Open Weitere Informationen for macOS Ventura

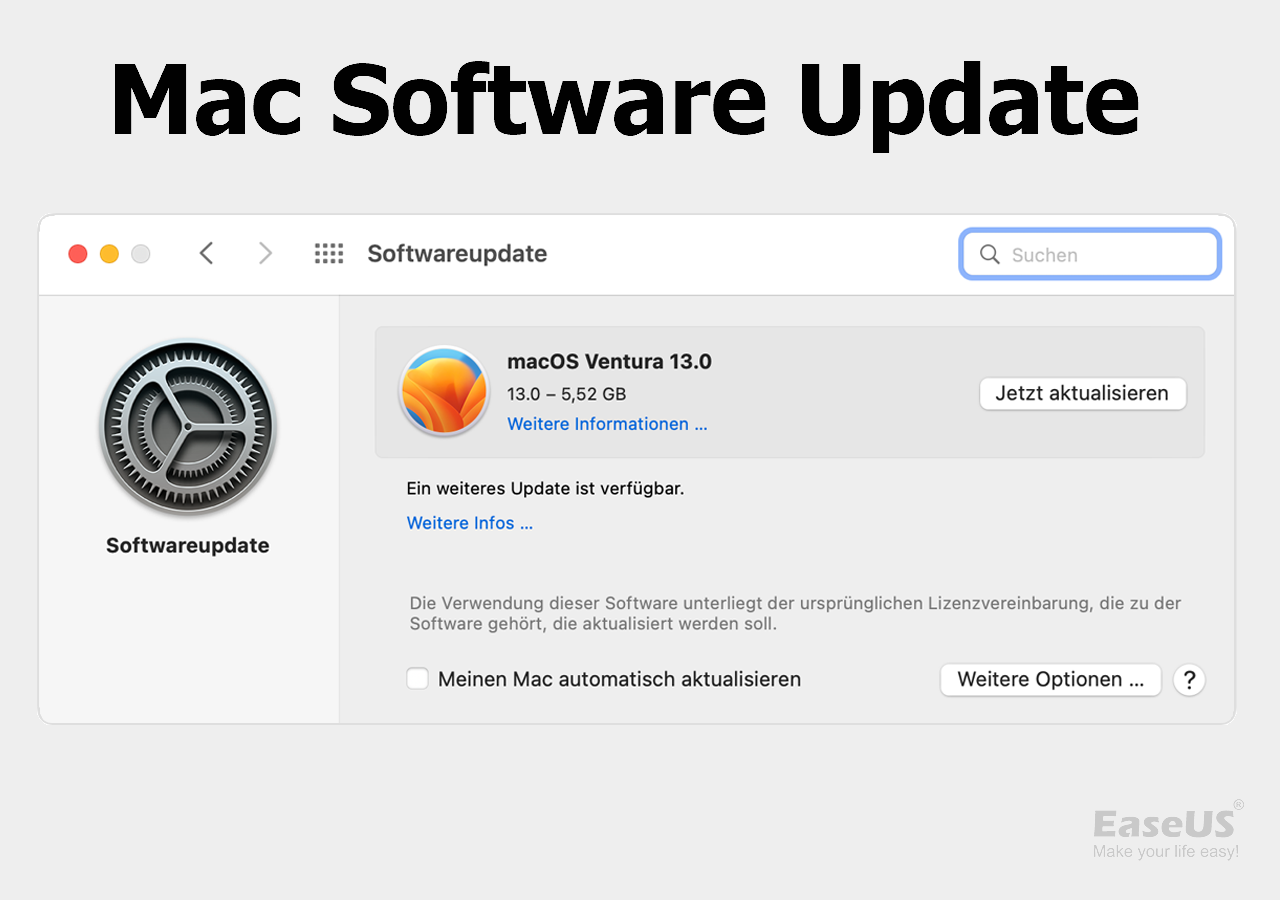click(x=607, y=424)
